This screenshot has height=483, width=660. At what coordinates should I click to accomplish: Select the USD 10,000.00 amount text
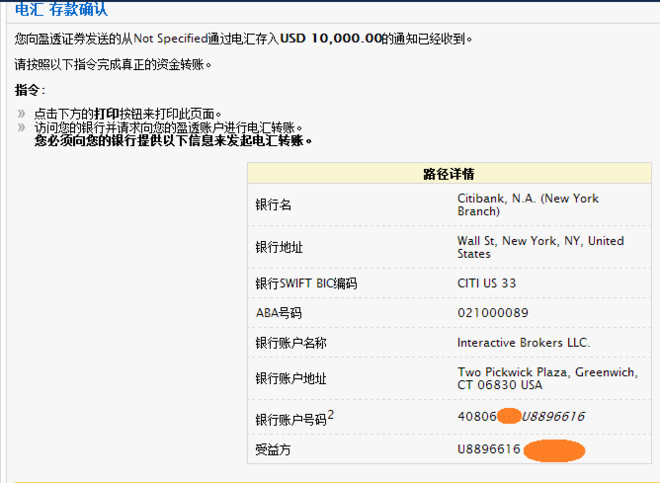tap(331, 39)
